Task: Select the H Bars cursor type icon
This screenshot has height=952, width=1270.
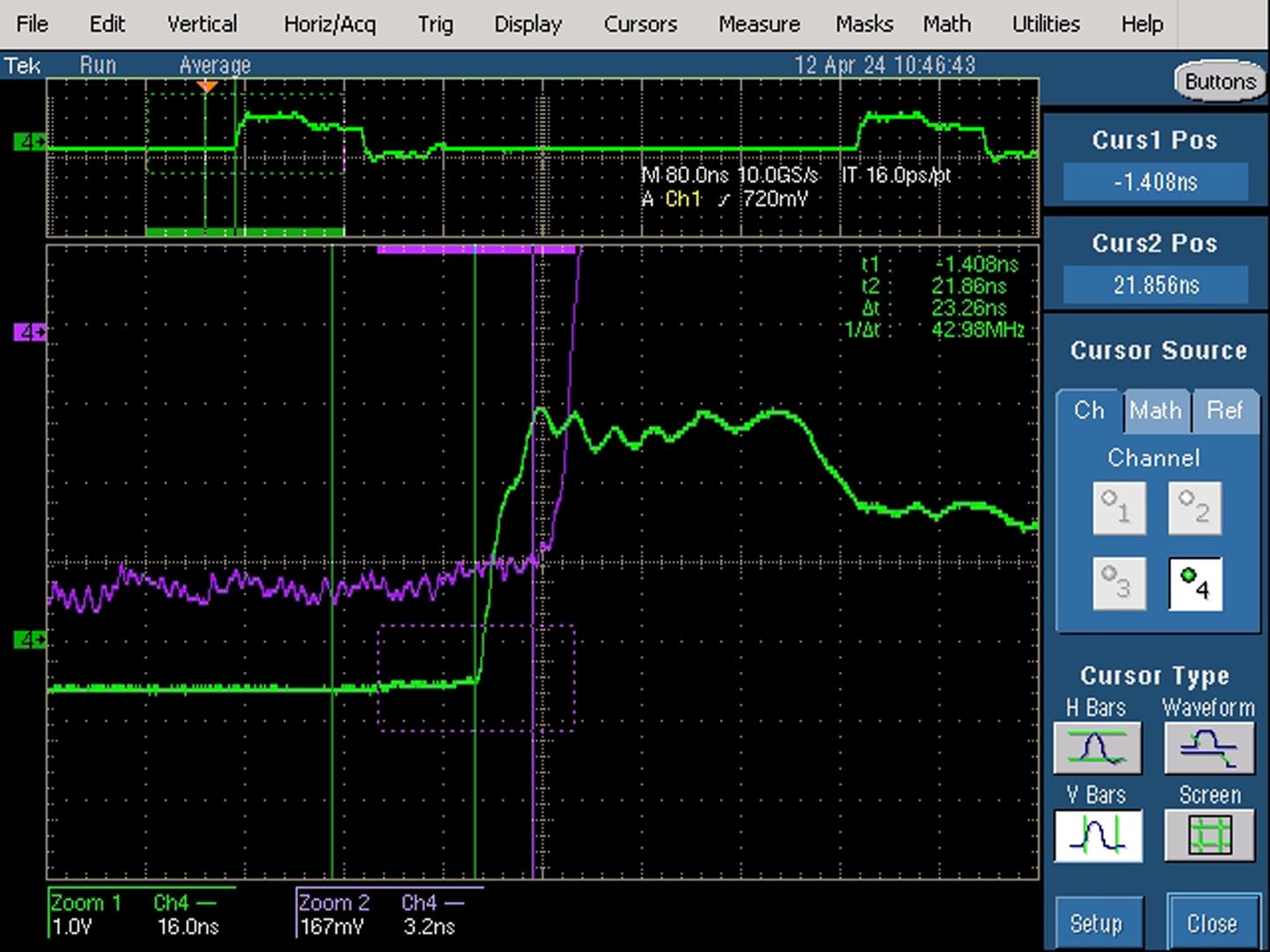Action: click(1097, 749)
